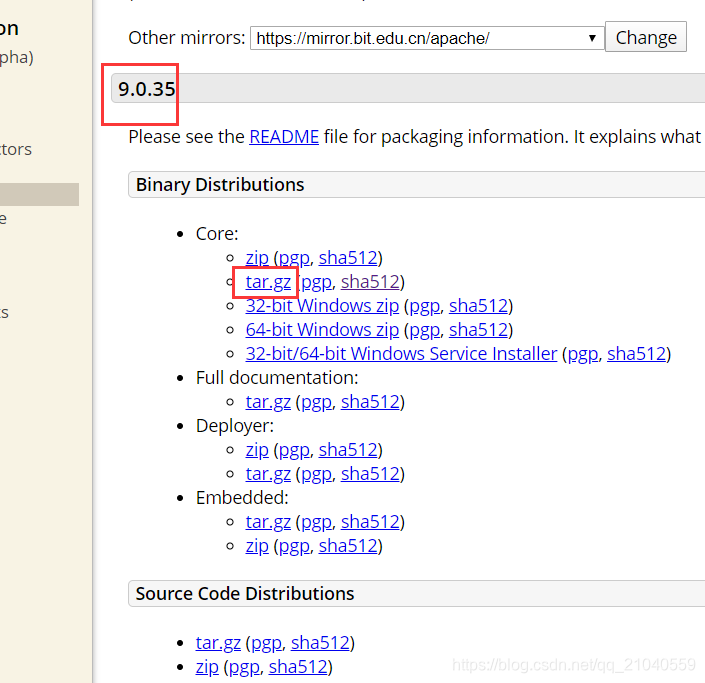Open sha512 for 64-bit Windows zip
Viewport: 705px width, 683px height.
coord(478,330)
